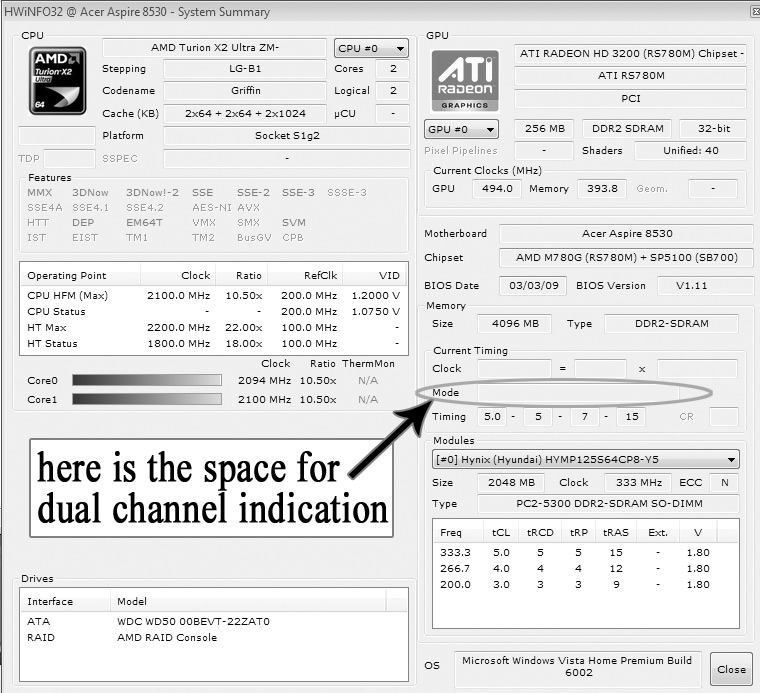Click the empty memory Mode field
The height and width of the screenshot is (693, 760).
(578, 393)
